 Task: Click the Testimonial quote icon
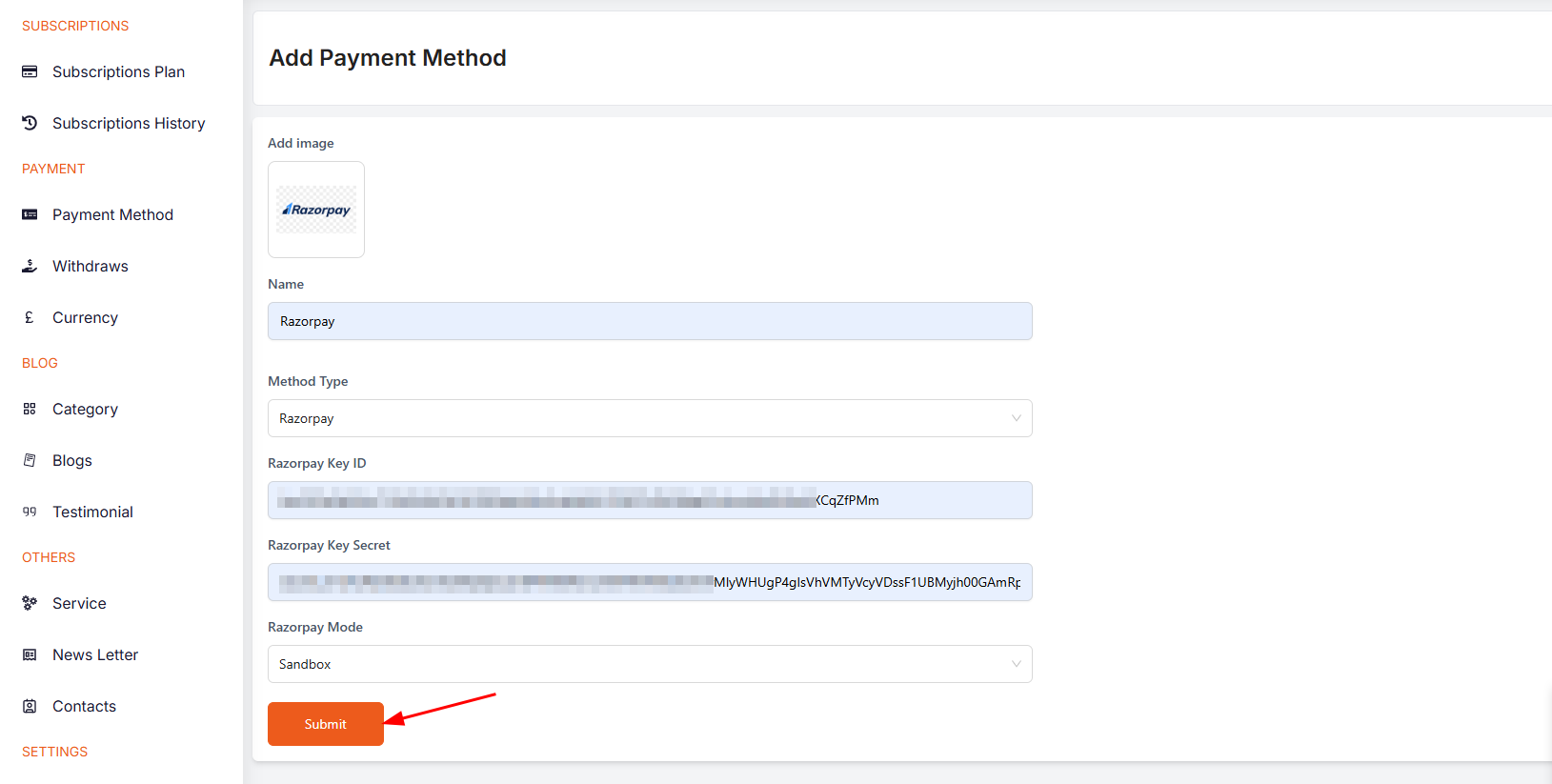pyautogui.click(x=30, y=512)
